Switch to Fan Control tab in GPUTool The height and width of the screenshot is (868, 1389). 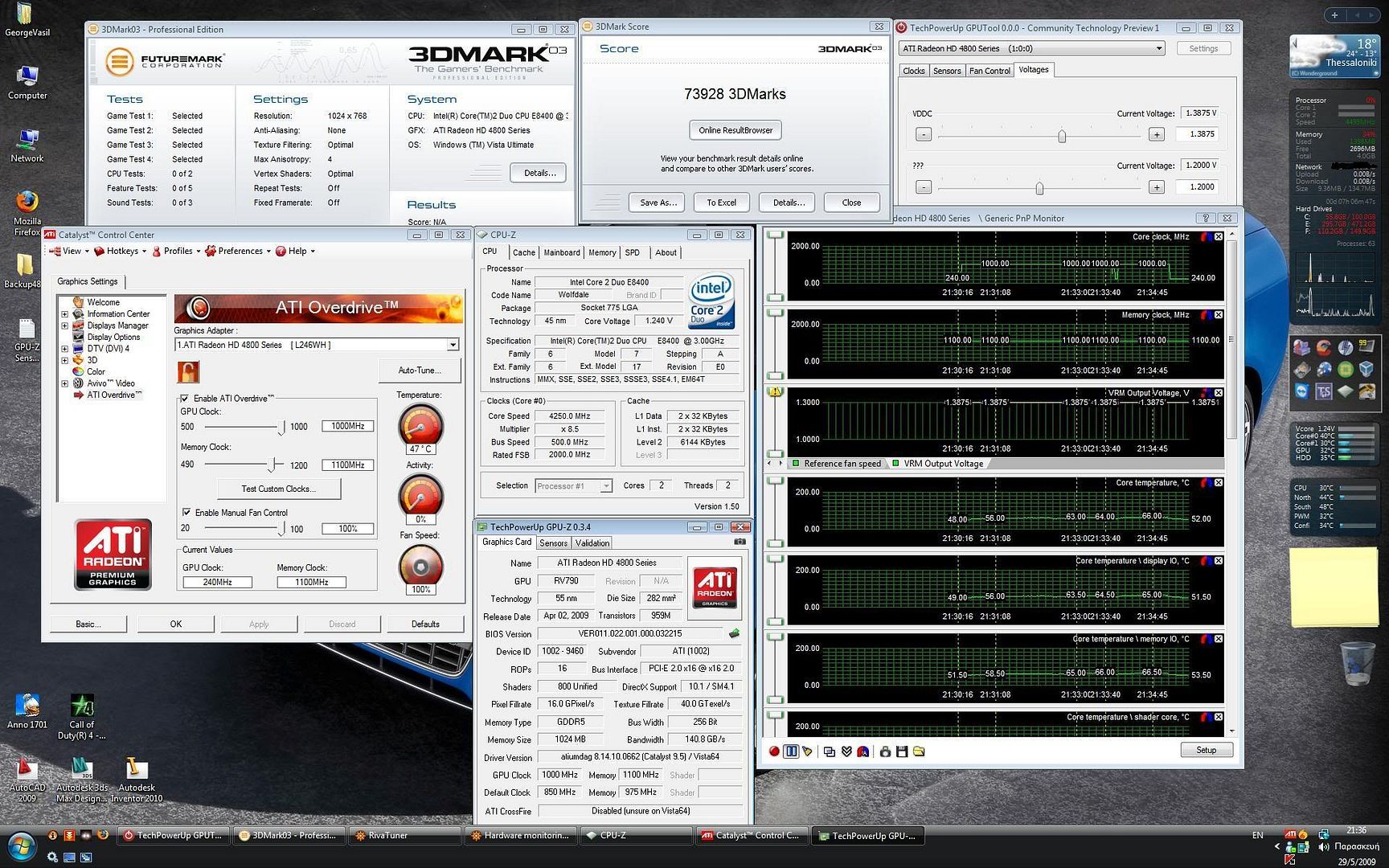pyautogui.click(x=989, y=71)
